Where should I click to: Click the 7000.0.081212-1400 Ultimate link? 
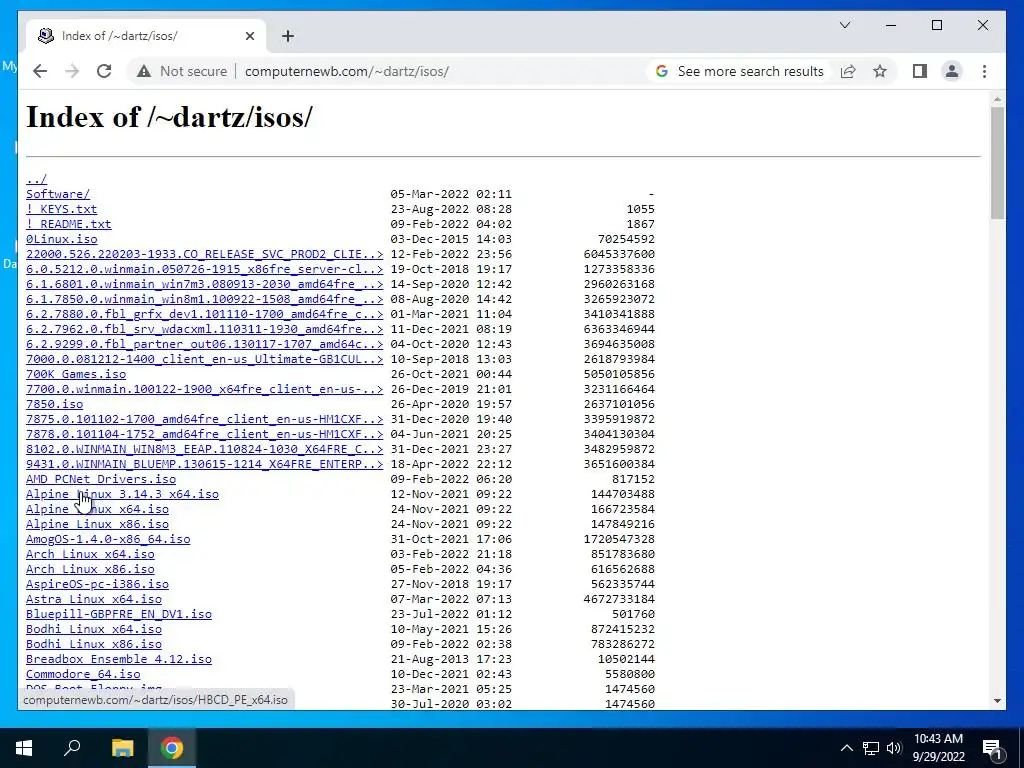(x=204, y=359)
